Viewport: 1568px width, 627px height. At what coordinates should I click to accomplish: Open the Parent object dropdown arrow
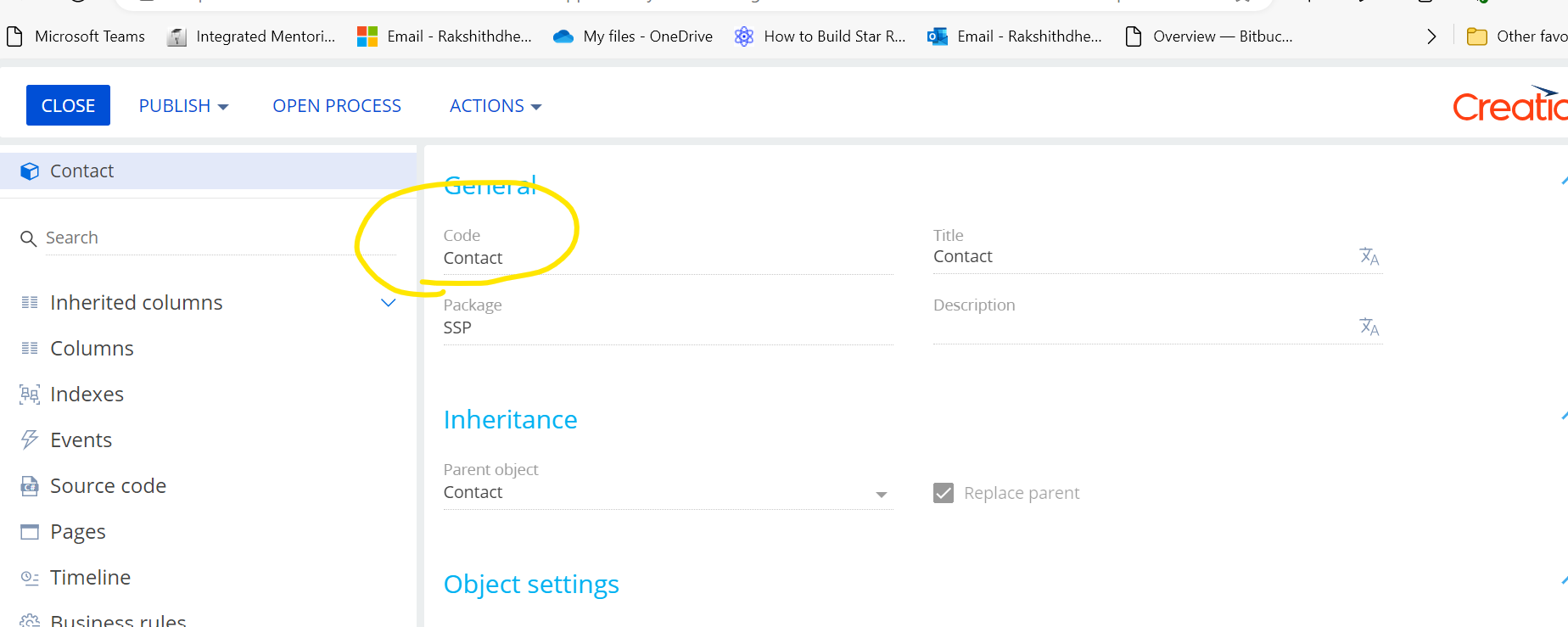tap(882, 494)
